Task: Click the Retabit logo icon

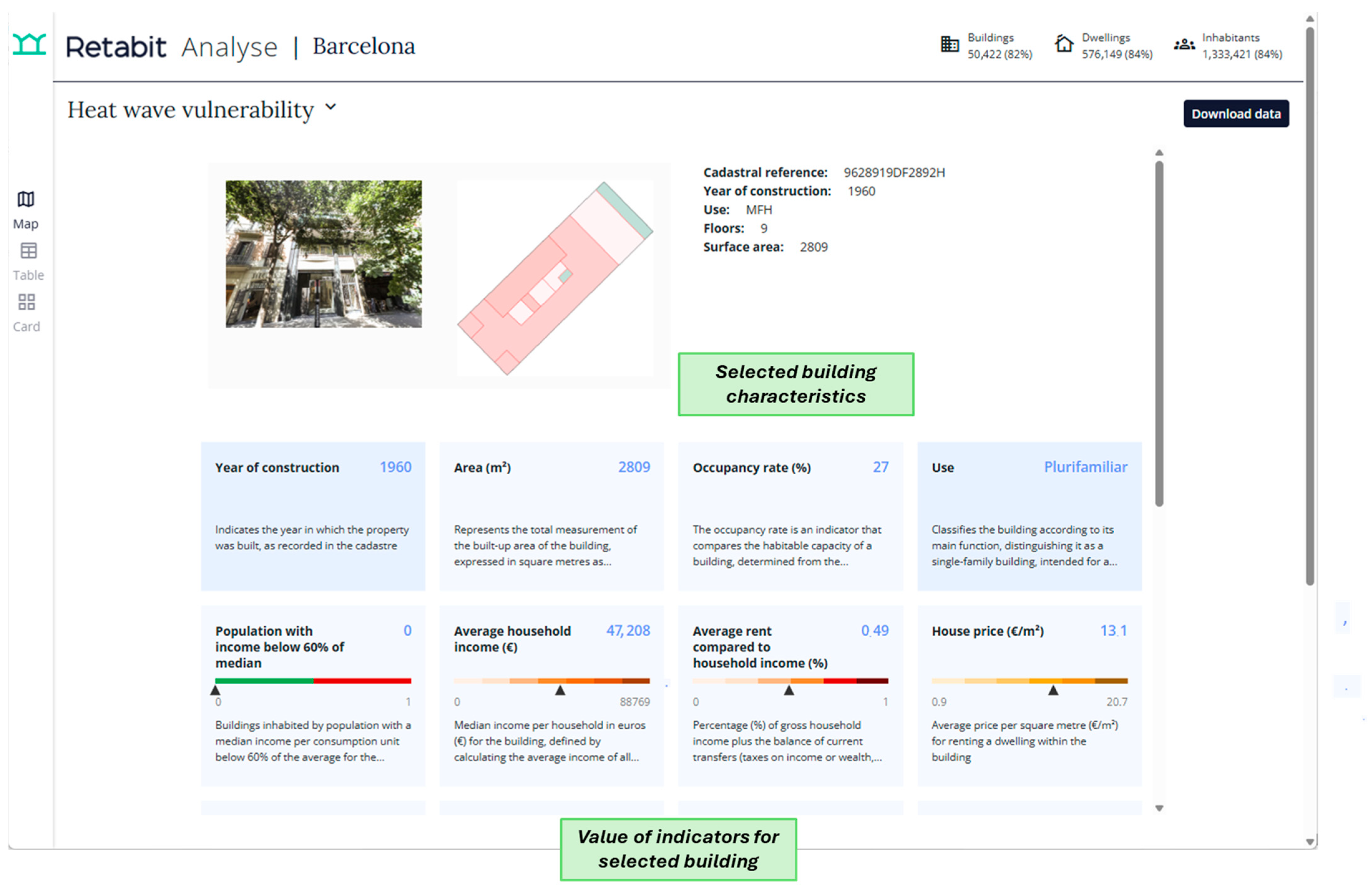Action: [29, 44]
